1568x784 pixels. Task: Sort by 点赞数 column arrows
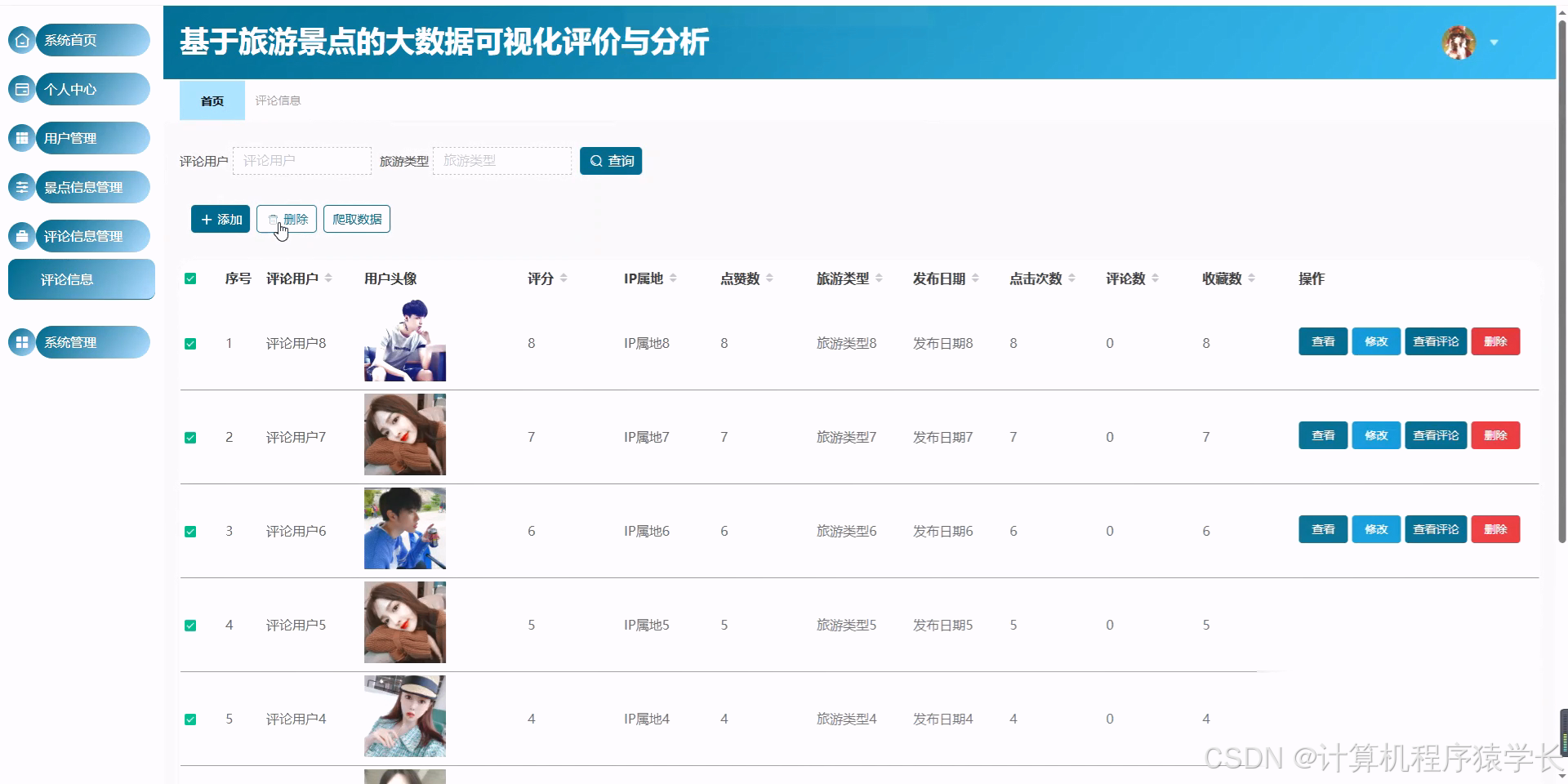768,278
